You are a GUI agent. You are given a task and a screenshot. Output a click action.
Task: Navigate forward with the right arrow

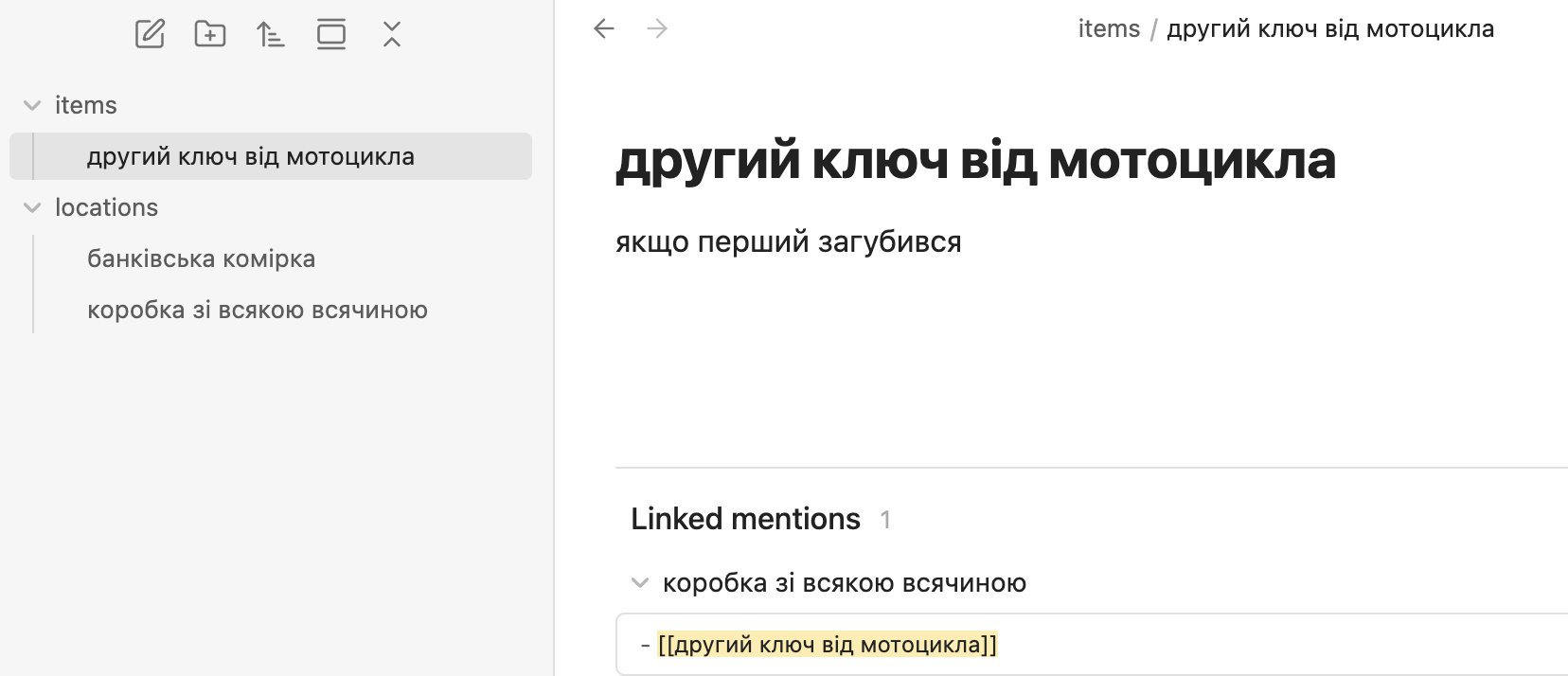tap(657, 28)
